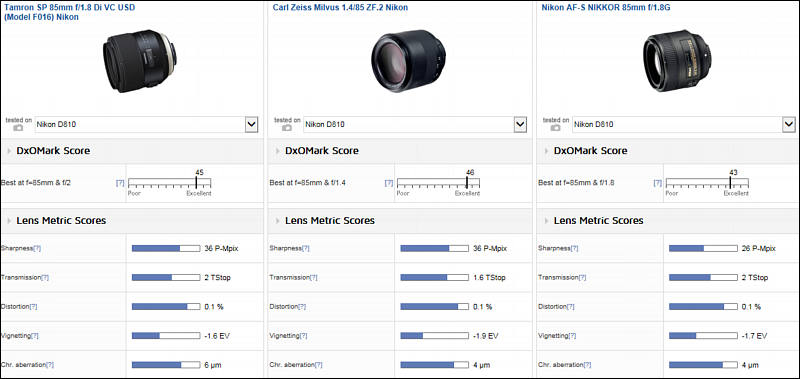Open the [?] help next to Nikon NIKKOR score scale
The image size is (800, 379).
pyautogui.click(x=658, y=183)
